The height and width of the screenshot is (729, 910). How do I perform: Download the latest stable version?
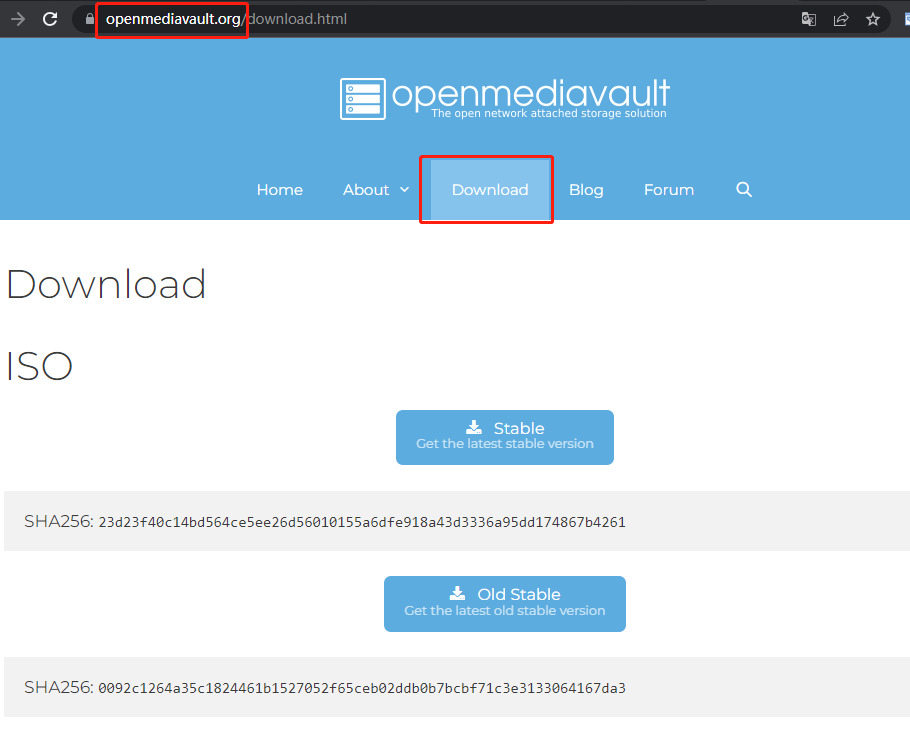(x=504, y=437)
